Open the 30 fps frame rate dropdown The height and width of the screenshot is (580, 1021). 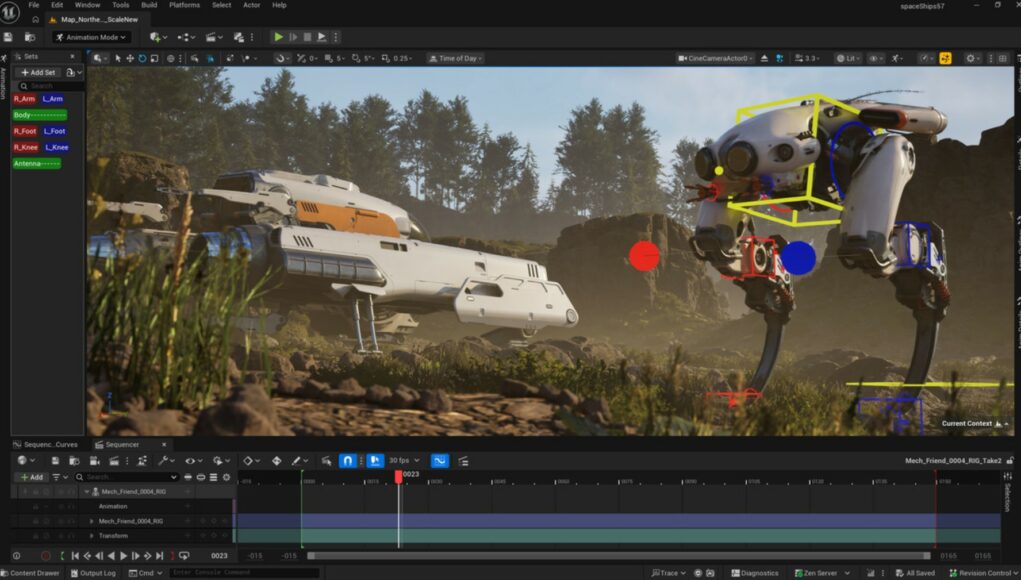click(404, 460)
